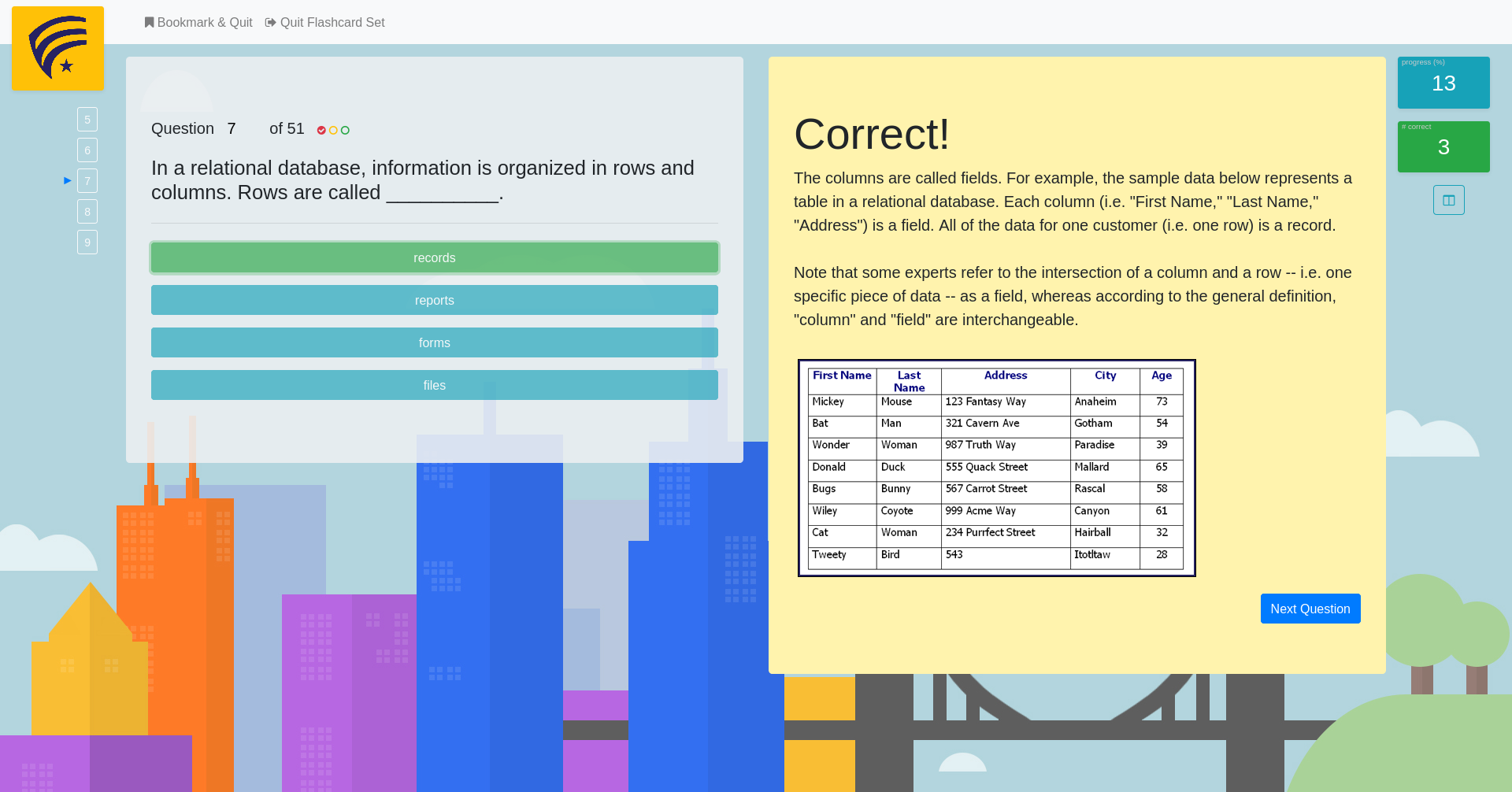
Task: Click the 'Age' column header
Action: point(1162,376)
